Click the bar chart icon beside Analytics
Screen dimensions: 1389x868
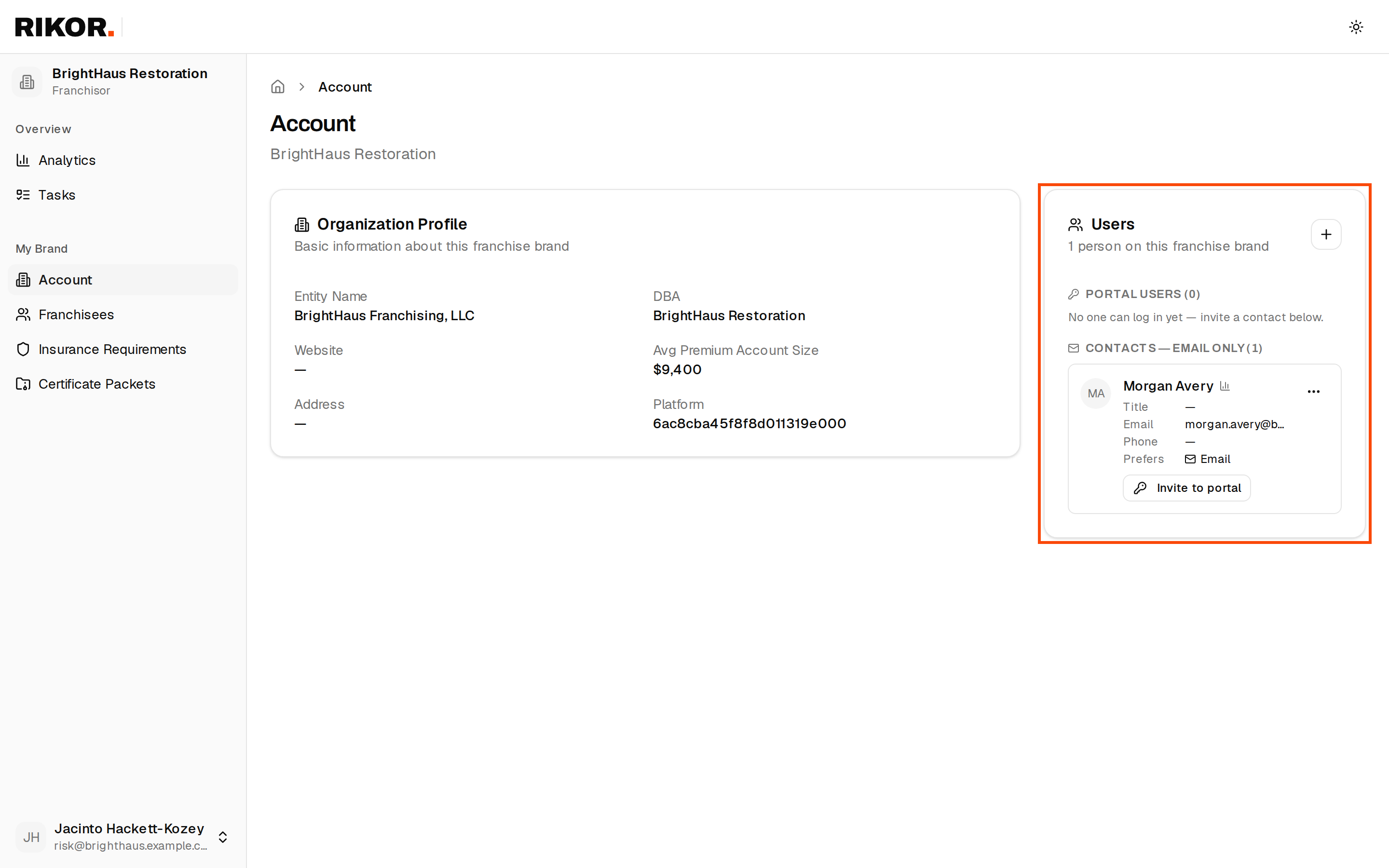tap(23, 160)
